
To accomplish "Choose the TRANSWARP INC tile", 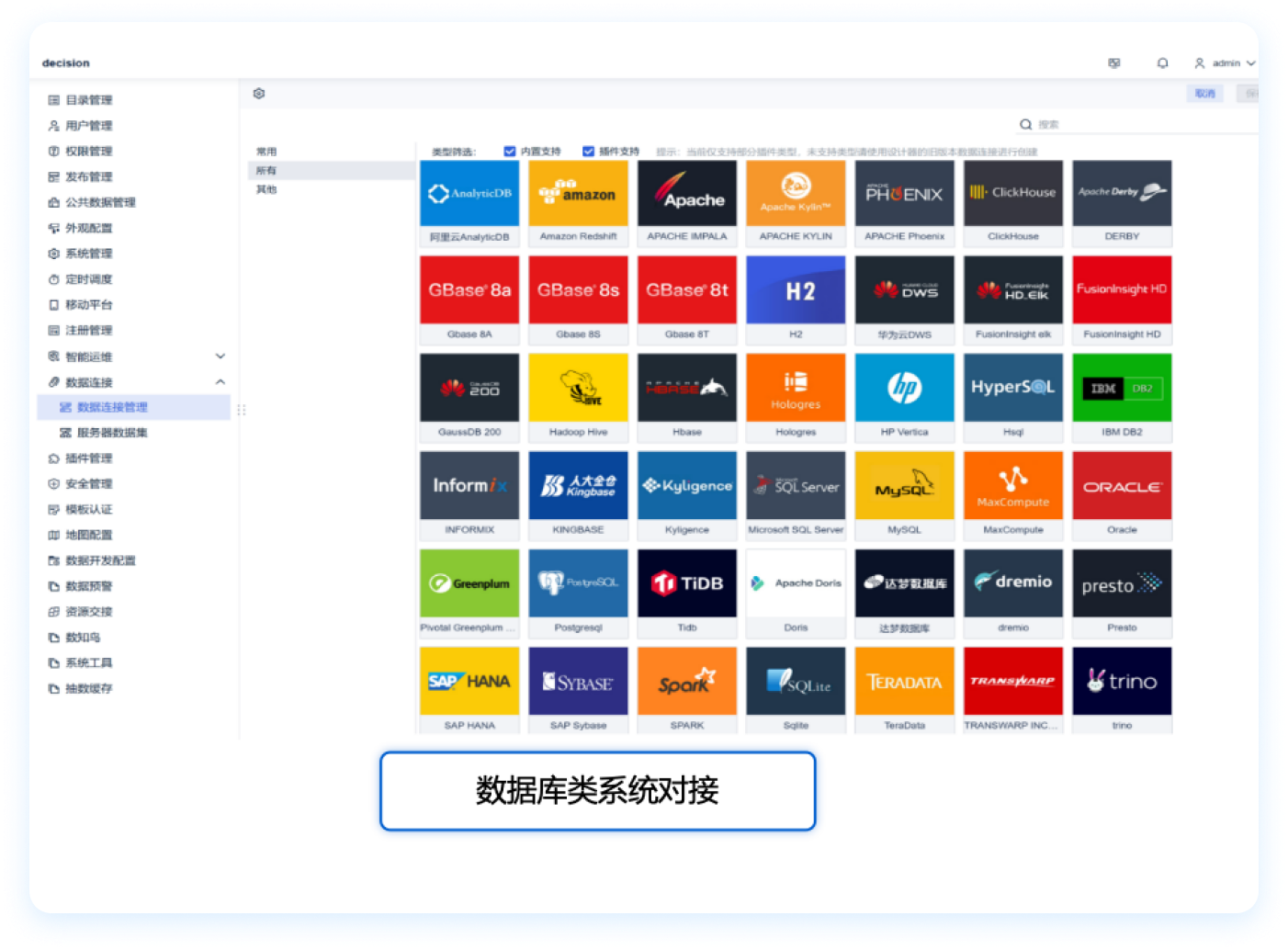I will click(x=1013, y=690).
